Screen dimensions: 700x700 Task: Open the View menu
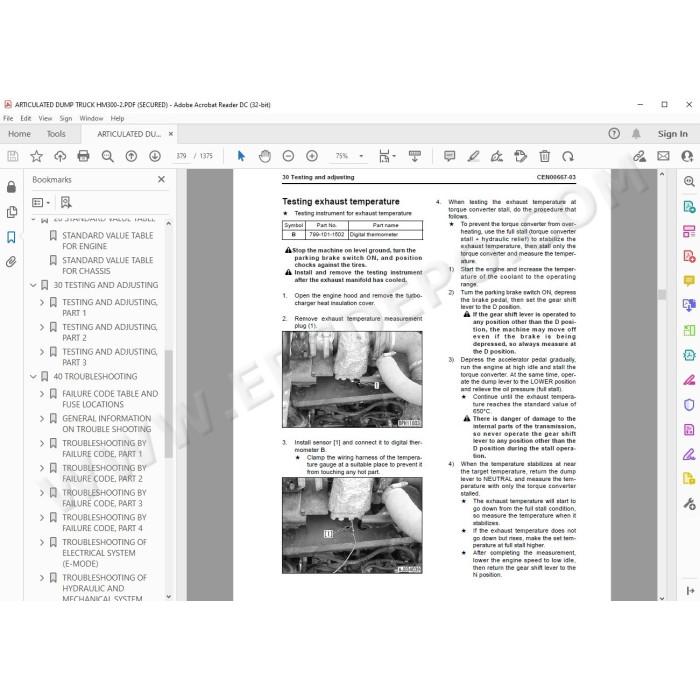[x=45, y=118]
